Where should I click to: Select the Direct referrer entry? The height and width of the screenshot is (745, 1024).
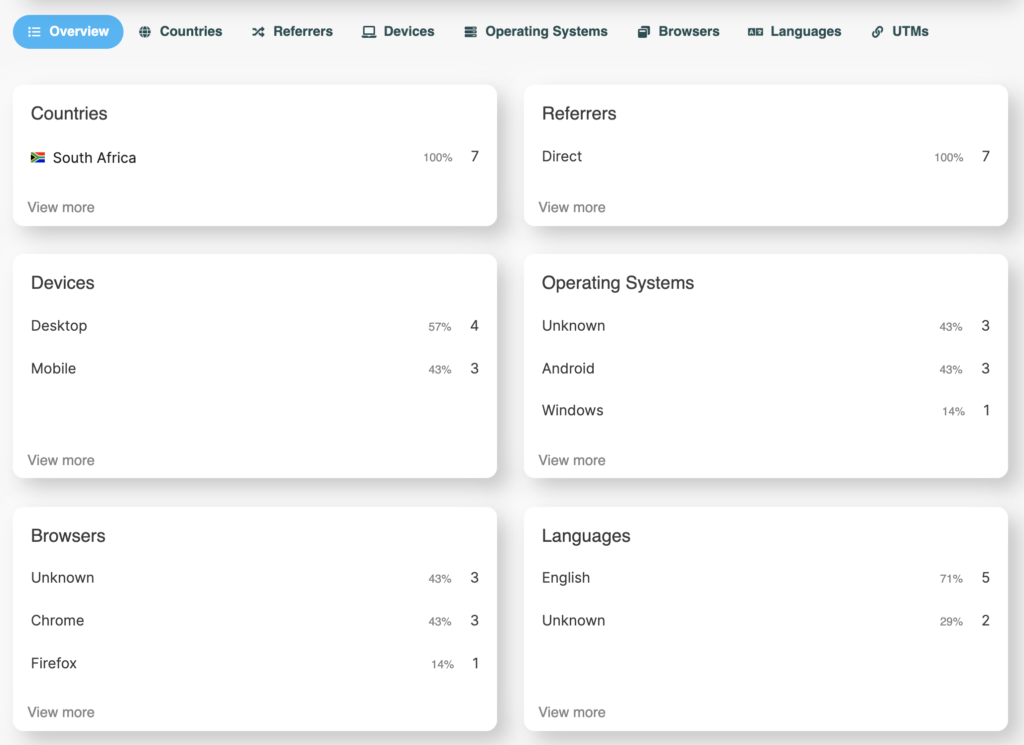(x=766, y=157)
